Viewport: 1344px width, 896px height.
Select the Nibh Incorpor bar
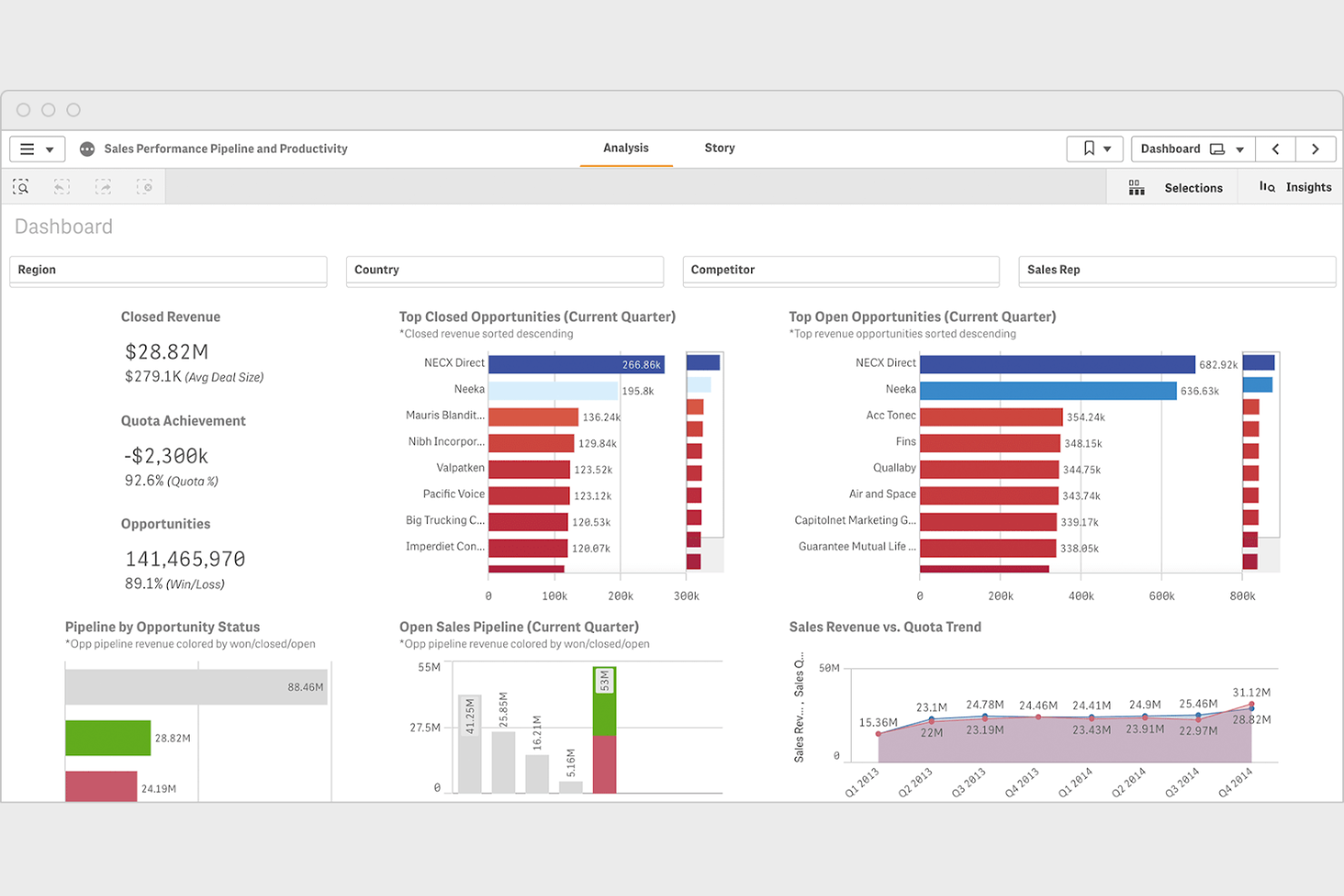click(531, 443)
